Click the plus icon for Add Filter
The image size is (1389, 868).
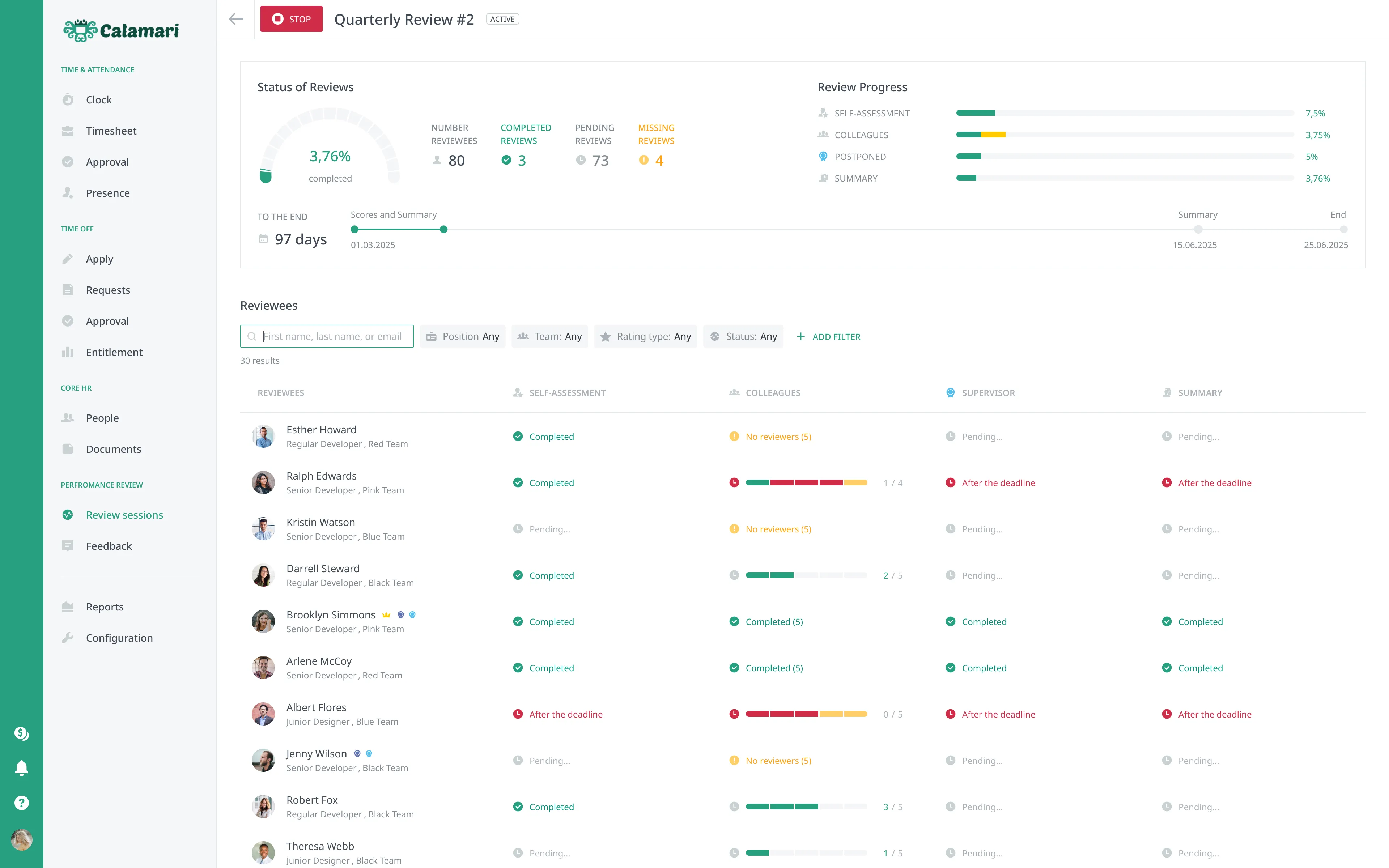click(x=801, y=336)
